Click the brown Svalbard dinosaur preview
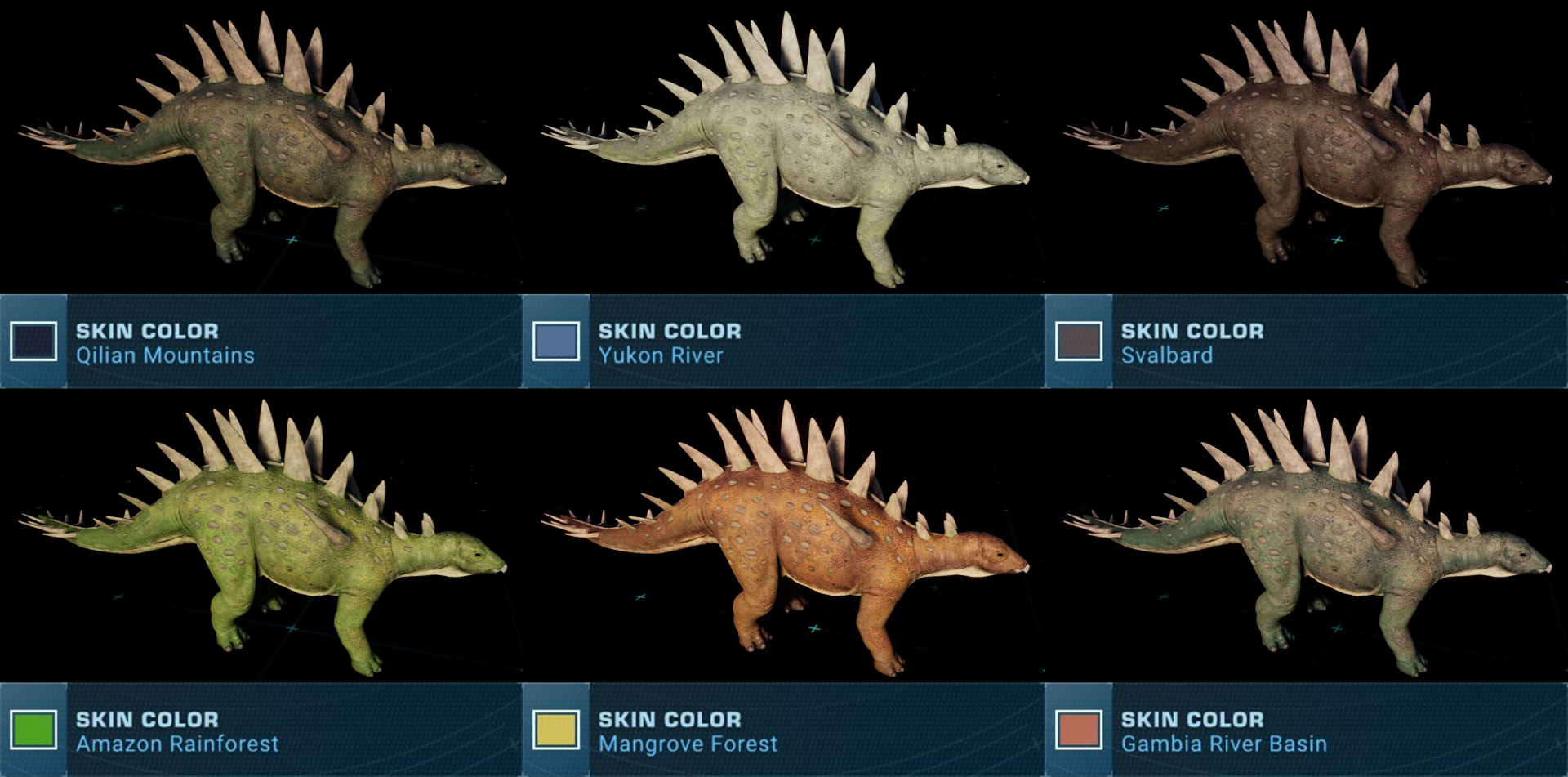This screenshot has width=1568, height=777. 1307,151
